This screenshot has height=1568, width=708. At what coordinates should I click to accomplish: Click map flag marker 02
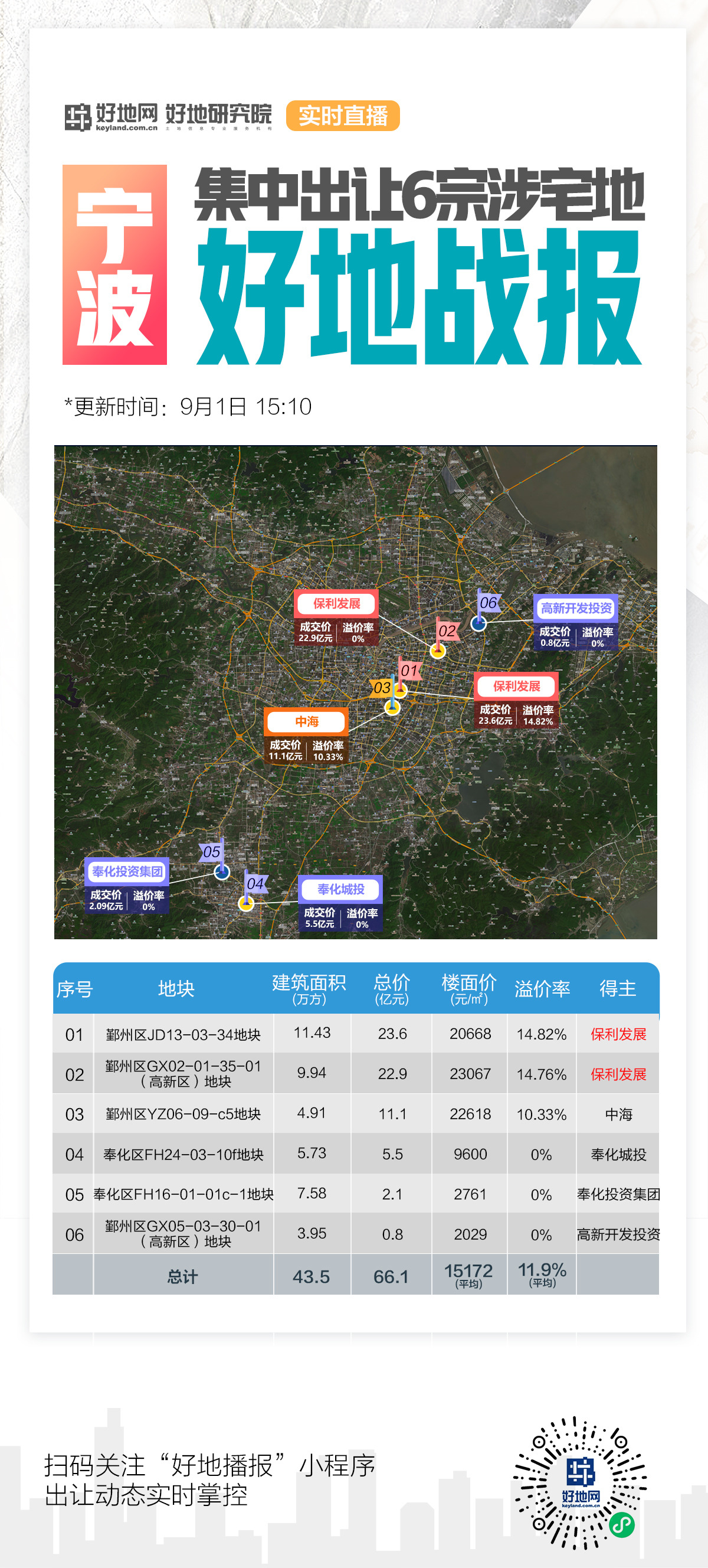coord(447,631)
